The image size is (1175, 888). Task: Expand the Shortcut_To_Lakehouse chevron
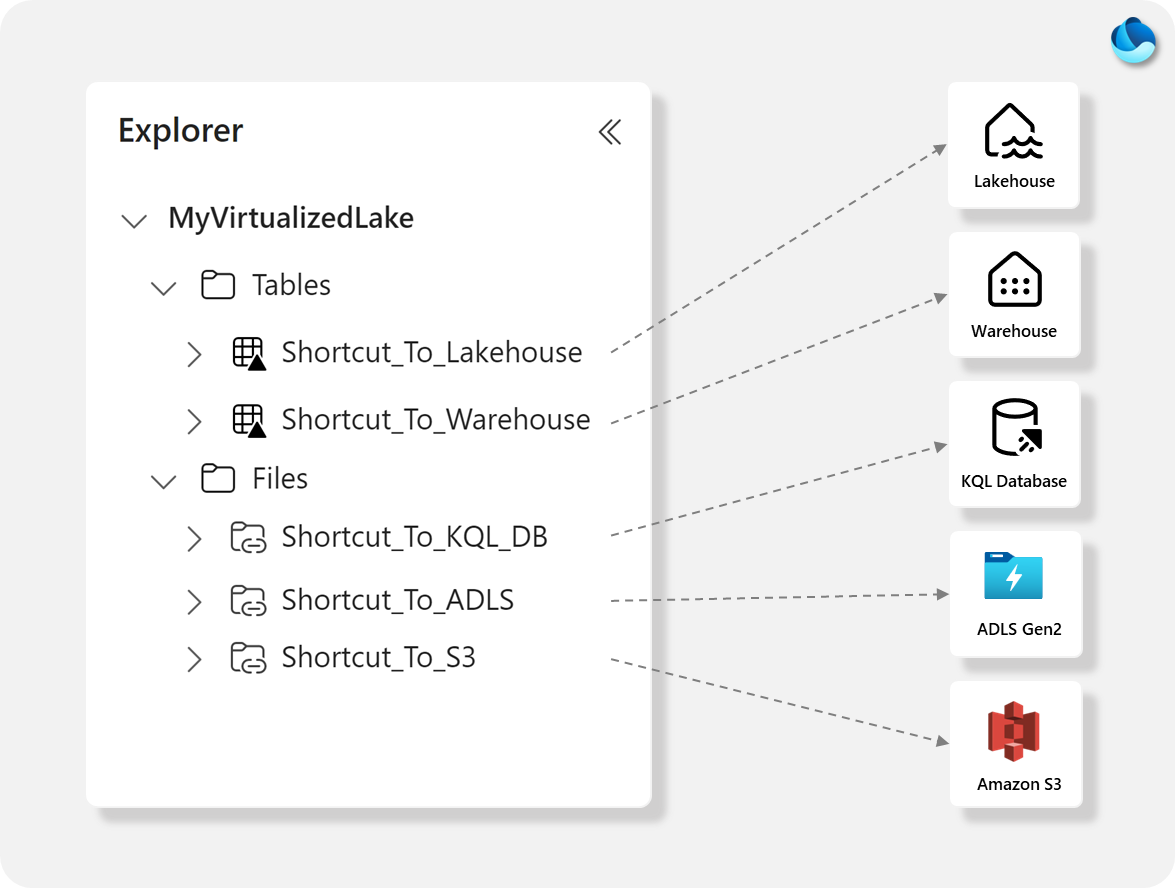(x=194, y=354)
